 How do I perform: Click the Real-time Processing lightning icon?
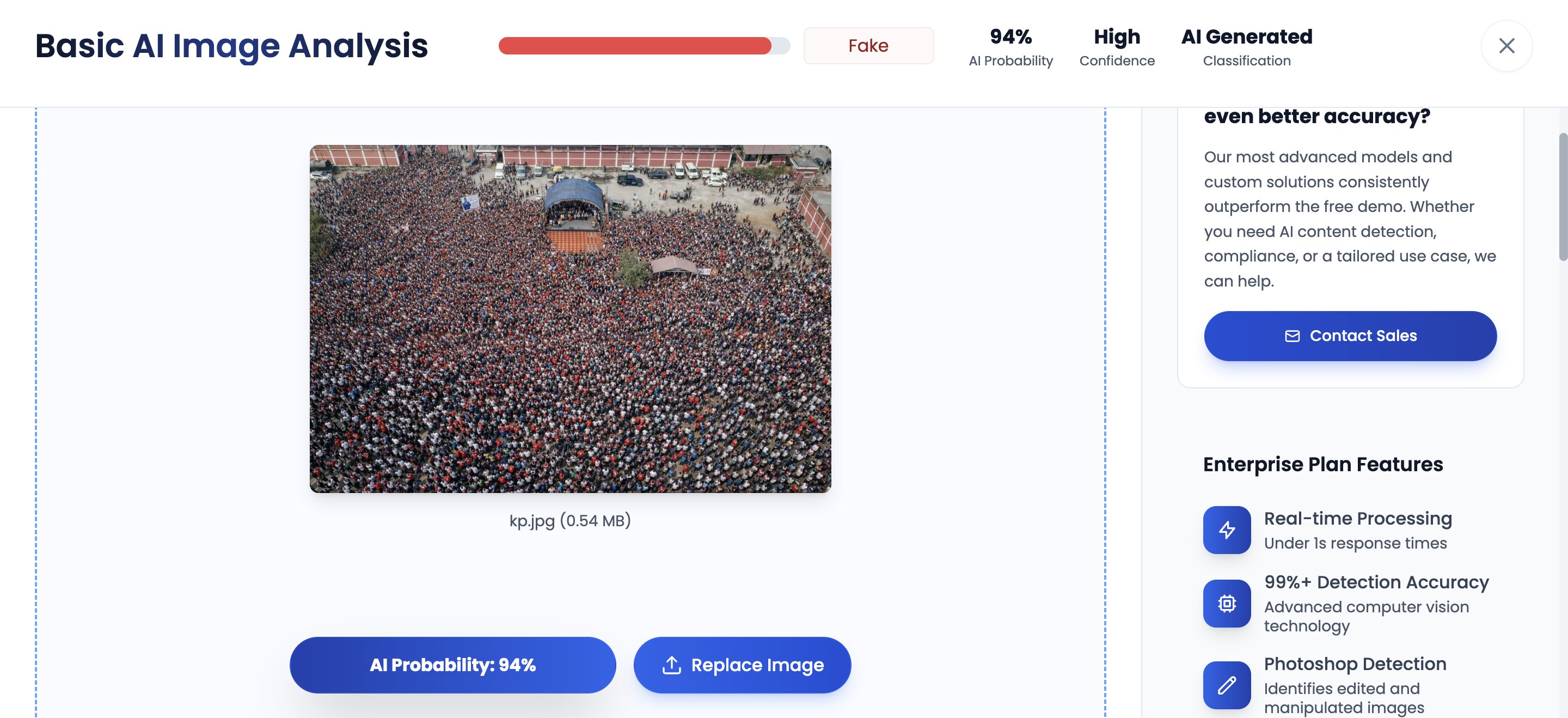coord(1227,530)
